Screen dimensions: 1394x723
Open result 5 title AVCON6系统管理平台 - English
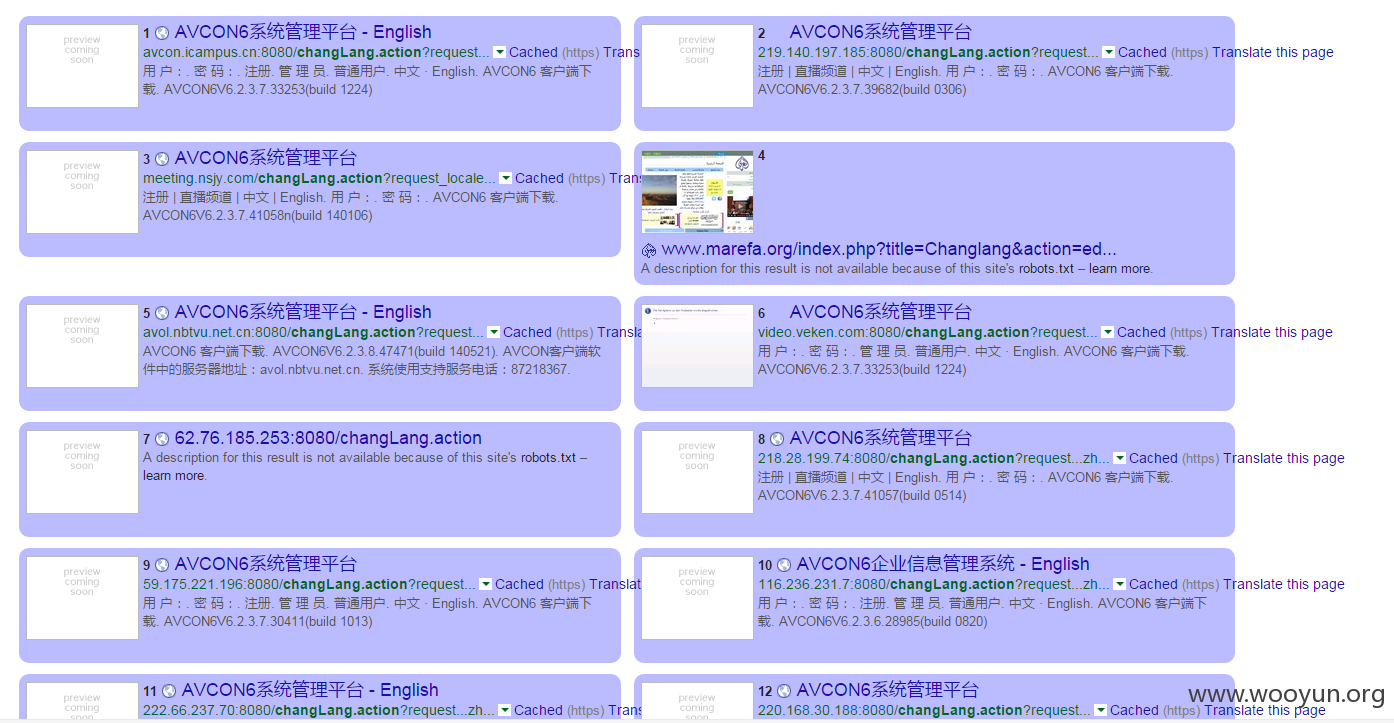(x=303, y=313)
